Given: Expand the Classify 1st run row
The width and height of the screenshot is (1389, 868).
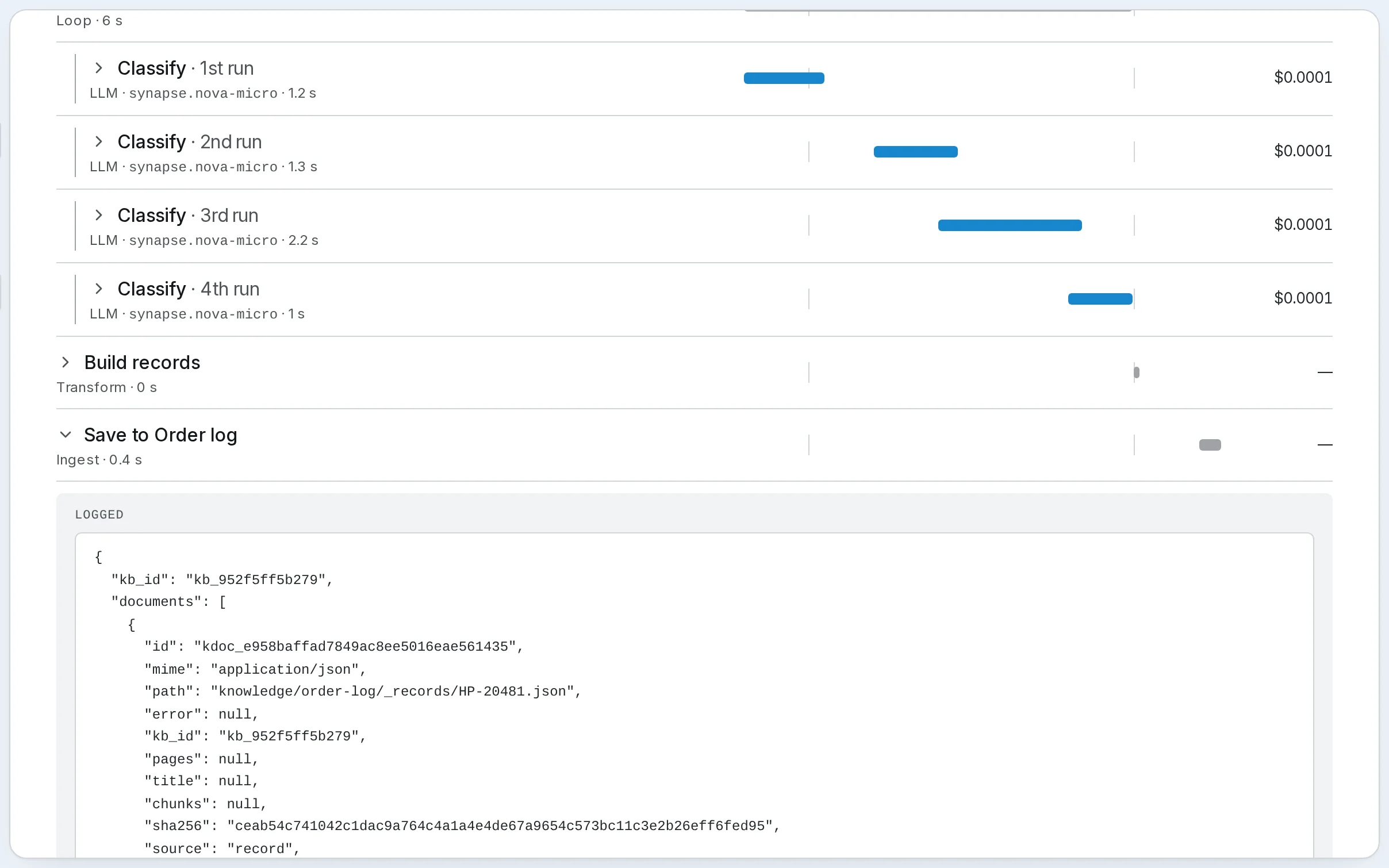Looking at the screenshot, I should (x=99, y=68).
